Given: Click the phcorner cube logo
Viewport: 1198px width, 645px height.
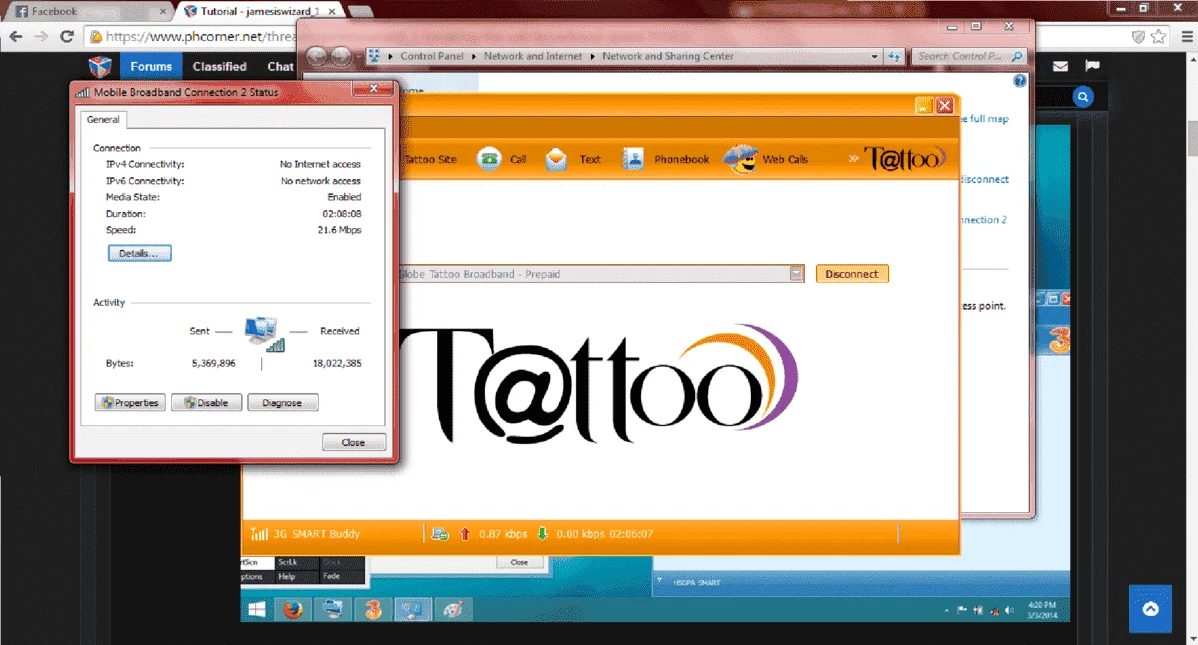Looking at the screenshot, I should coord(100,66).
